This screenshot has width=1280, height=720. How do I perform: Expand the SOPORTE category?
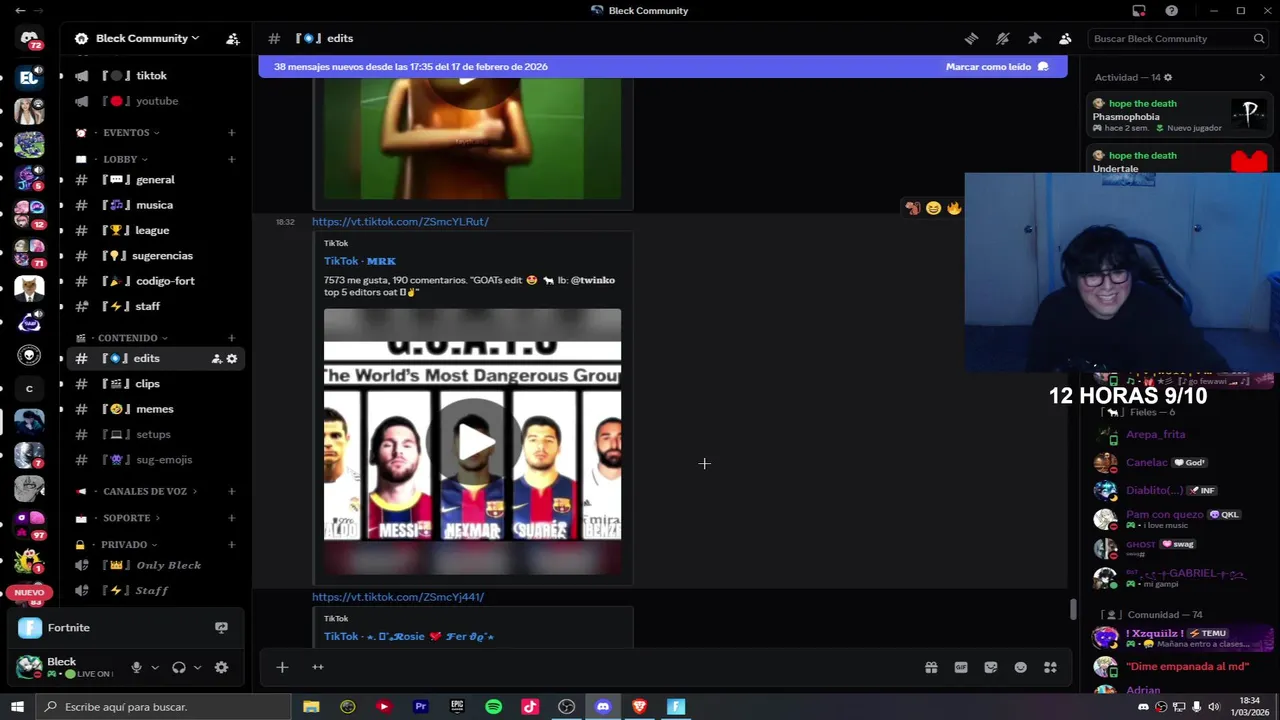132,518
